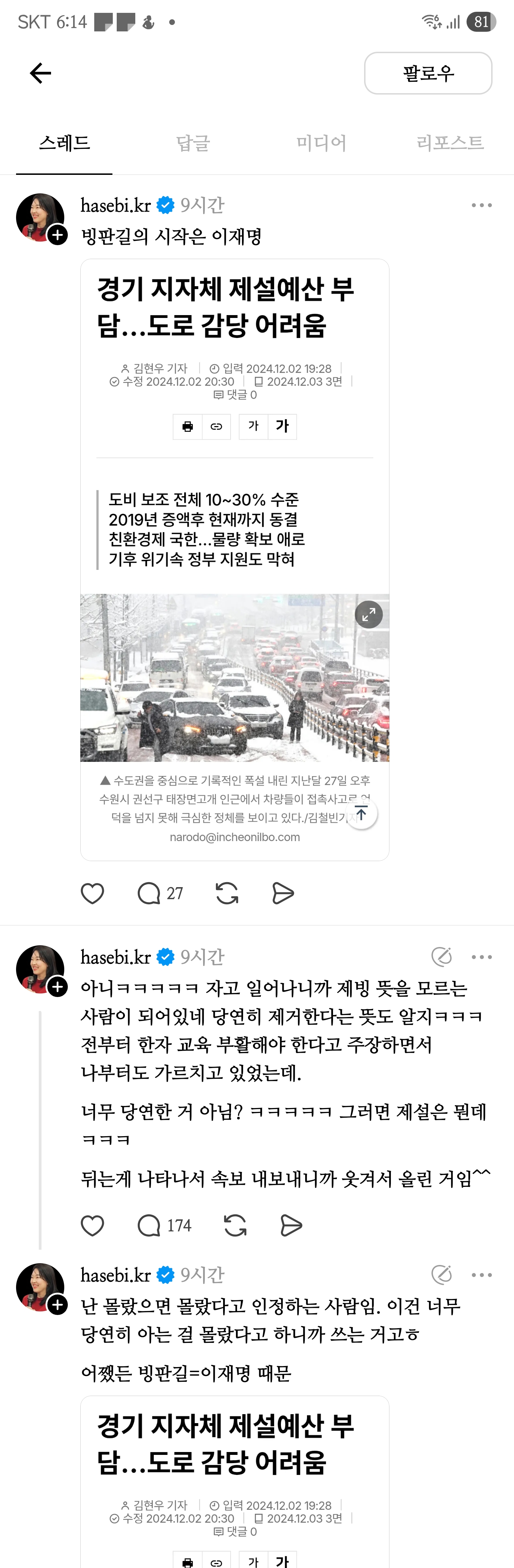Open the 174 replies on second post

165,1225
